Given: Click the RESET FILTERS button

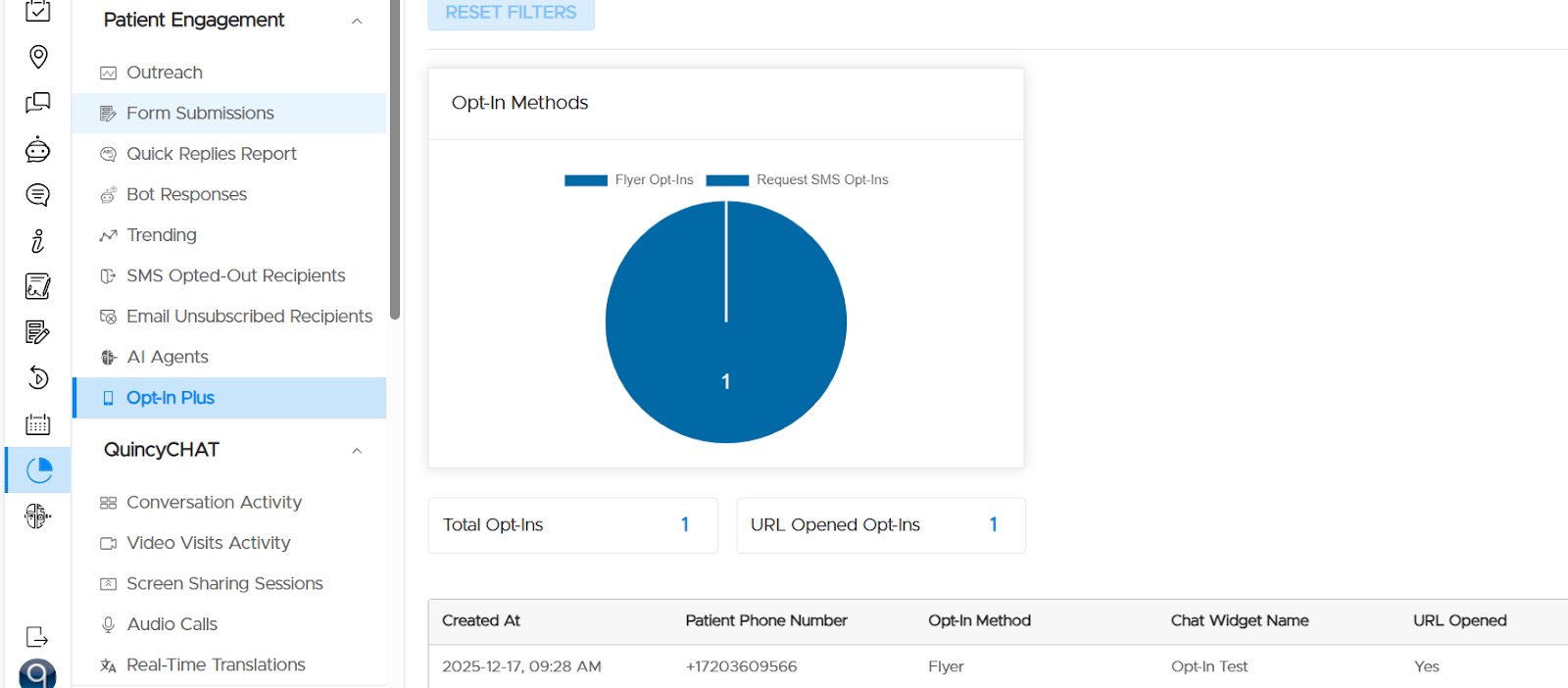Looking at the screenshot, I should click(512, 13).
